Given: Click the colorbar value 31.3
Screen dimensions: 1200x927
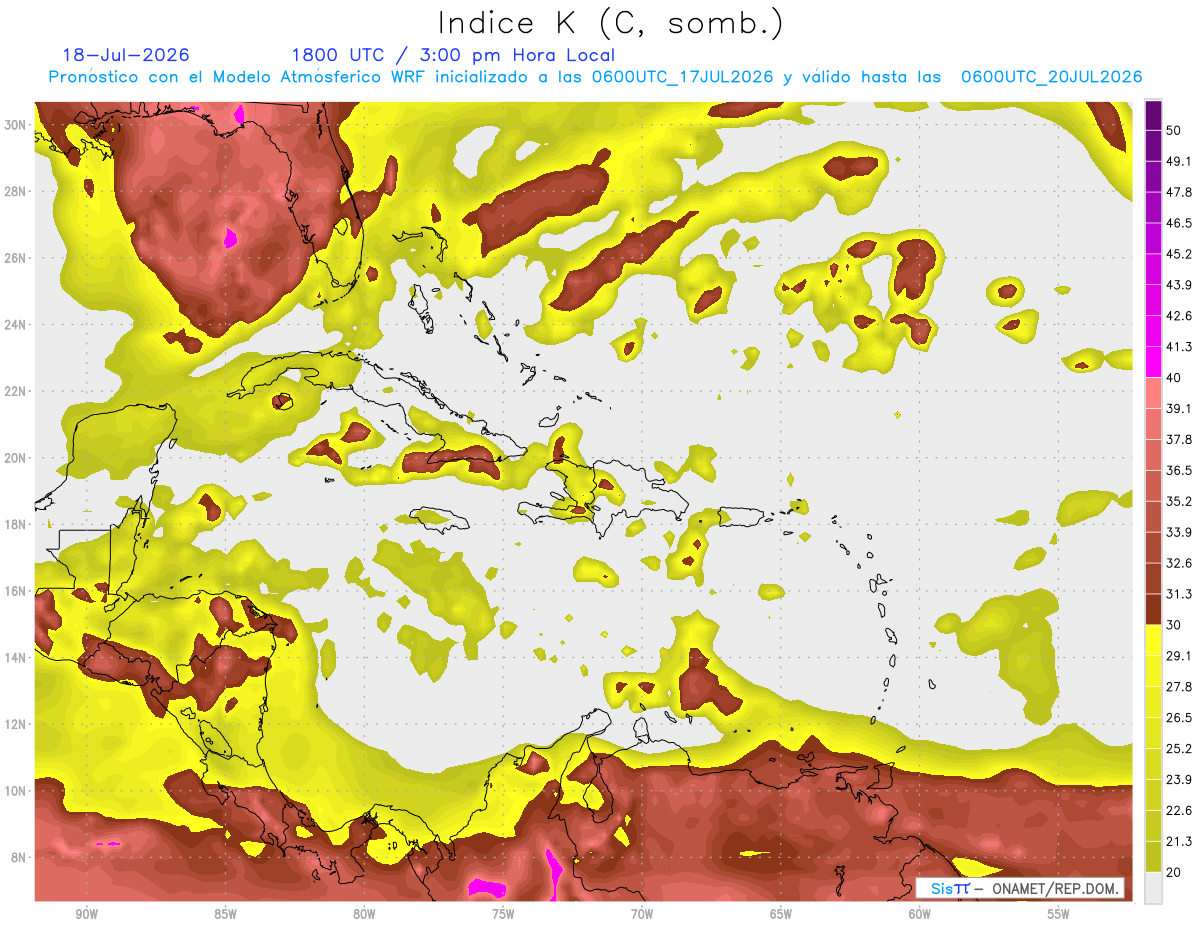Looking at the screenshot, I should 1179,594.
